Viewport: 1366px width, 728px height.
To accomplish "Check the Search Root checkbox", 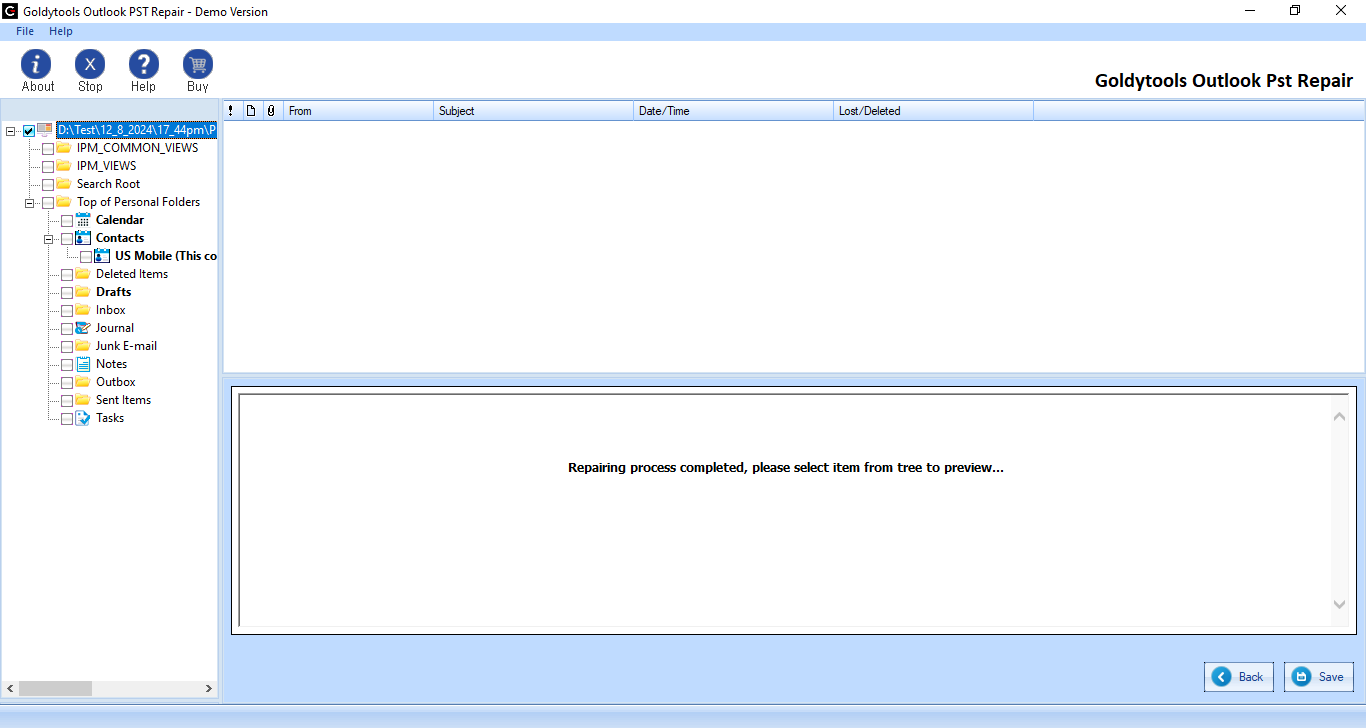I will click(x=48, y=185).
